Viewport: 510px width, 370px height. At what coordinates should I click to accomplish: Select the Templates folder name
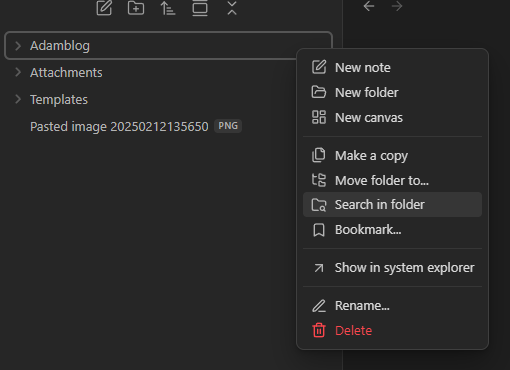(59, 99)
